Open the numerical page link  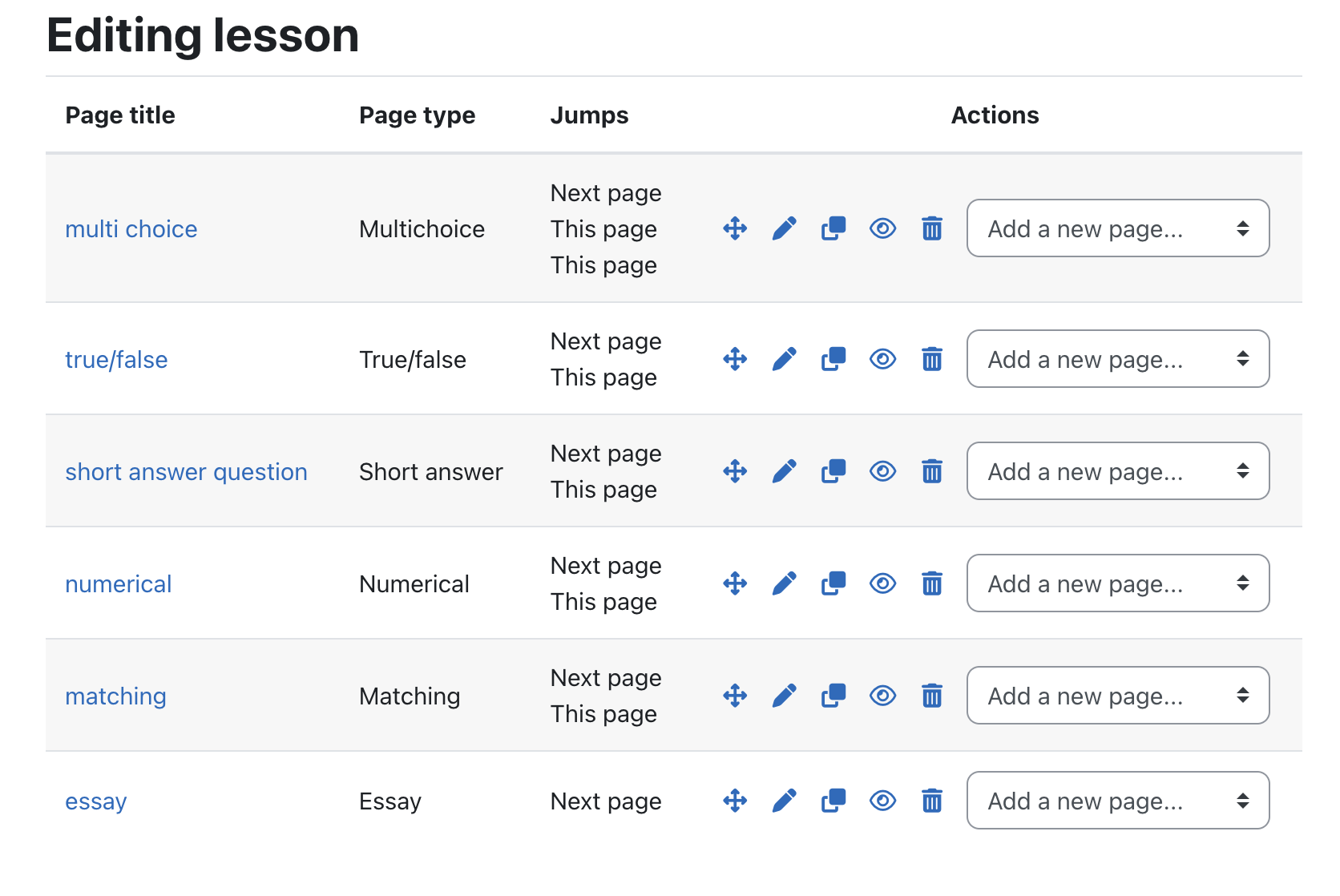(119, 584)
